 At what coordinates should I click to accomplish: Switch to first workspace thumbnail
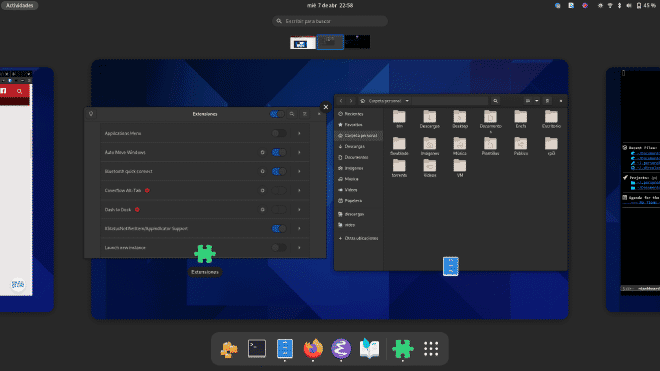coord(303,43)
